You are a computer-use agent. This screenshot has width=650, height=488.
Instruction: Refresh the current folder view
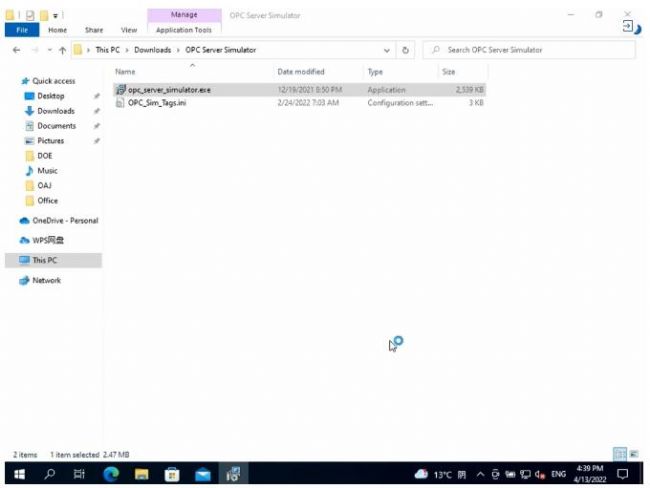coord(405,50)
